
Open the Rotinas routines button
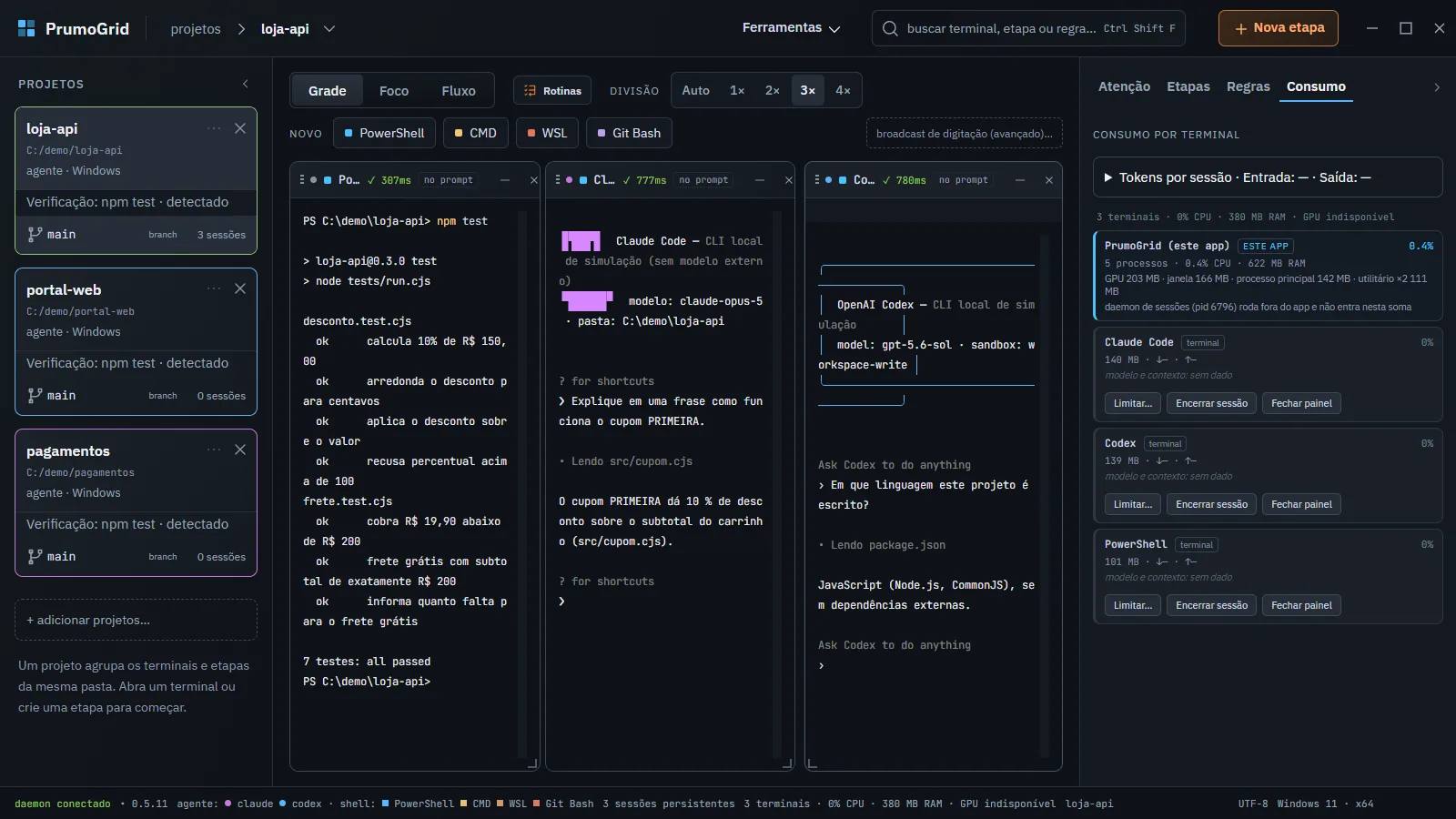pyautogui.click(x=552, y=90)
